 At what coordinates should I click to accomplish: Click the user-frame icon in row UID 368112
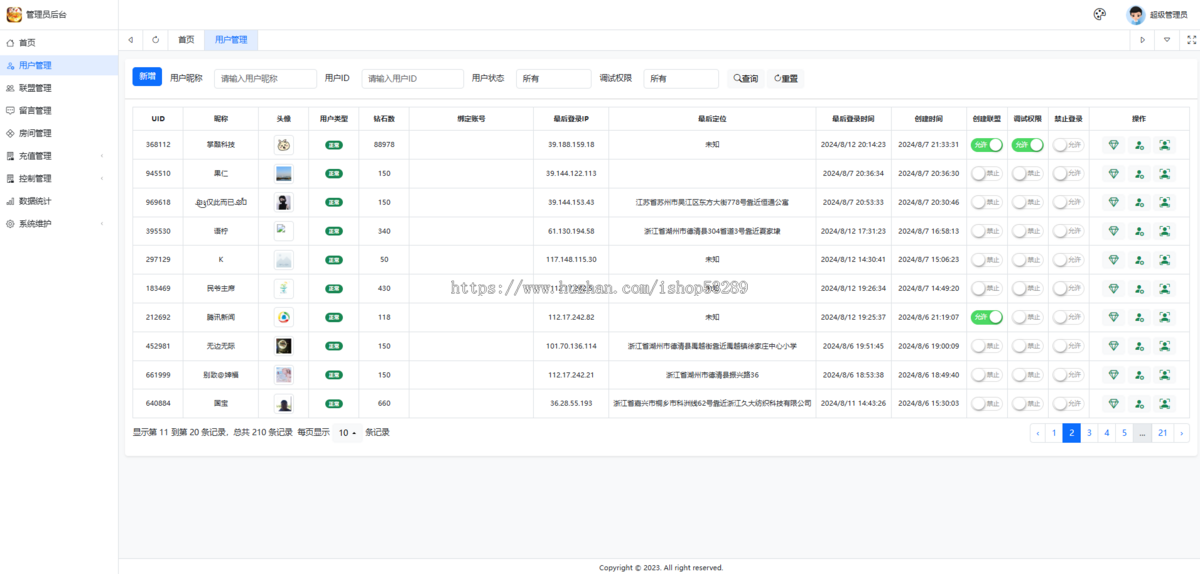point(1164,145)
